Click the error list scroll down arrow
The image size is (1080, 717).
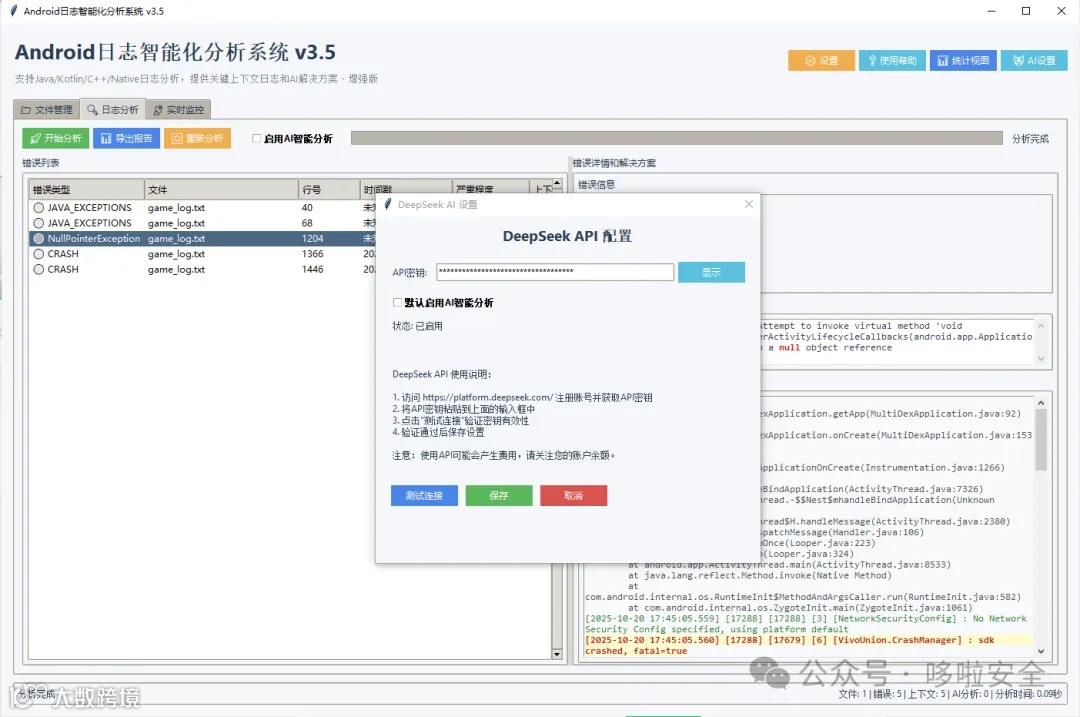557,654
